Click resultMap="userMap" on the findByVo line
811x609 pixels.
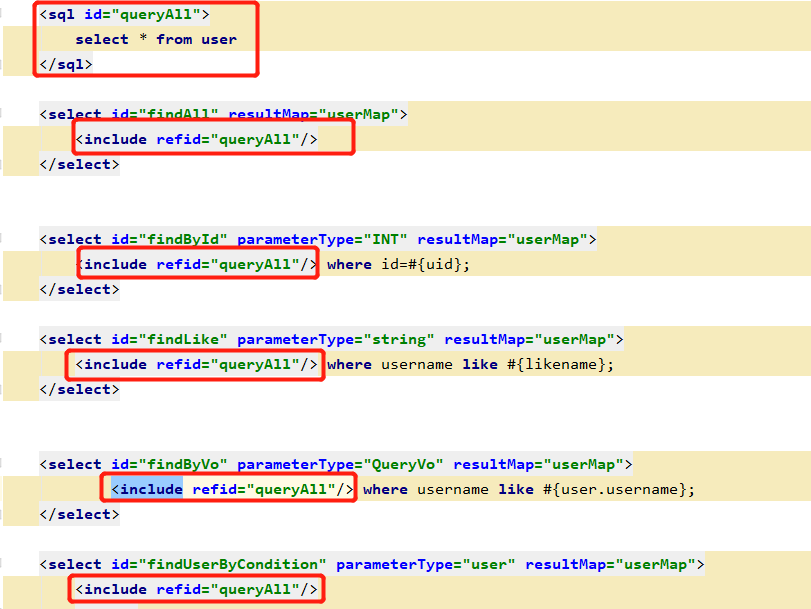click(538, 464)
